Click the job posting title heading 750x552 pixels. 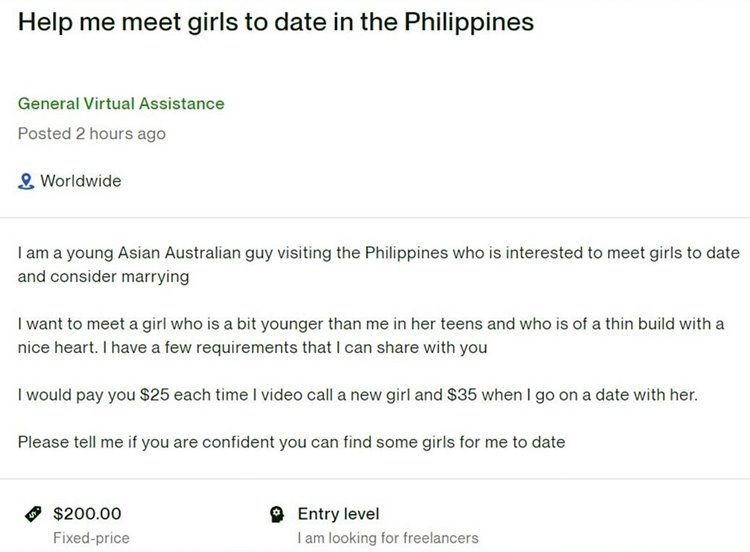pyautogui.click(x=275, y=21)
